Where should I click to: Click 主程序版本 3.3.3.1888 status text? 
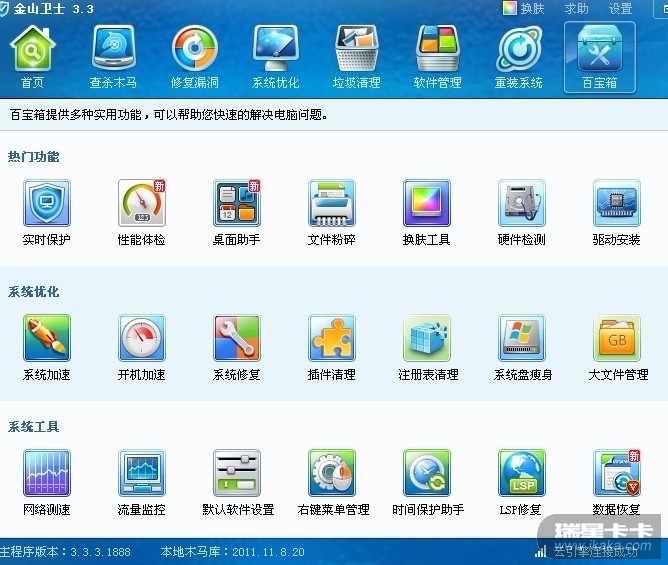(x=65, y=552)
